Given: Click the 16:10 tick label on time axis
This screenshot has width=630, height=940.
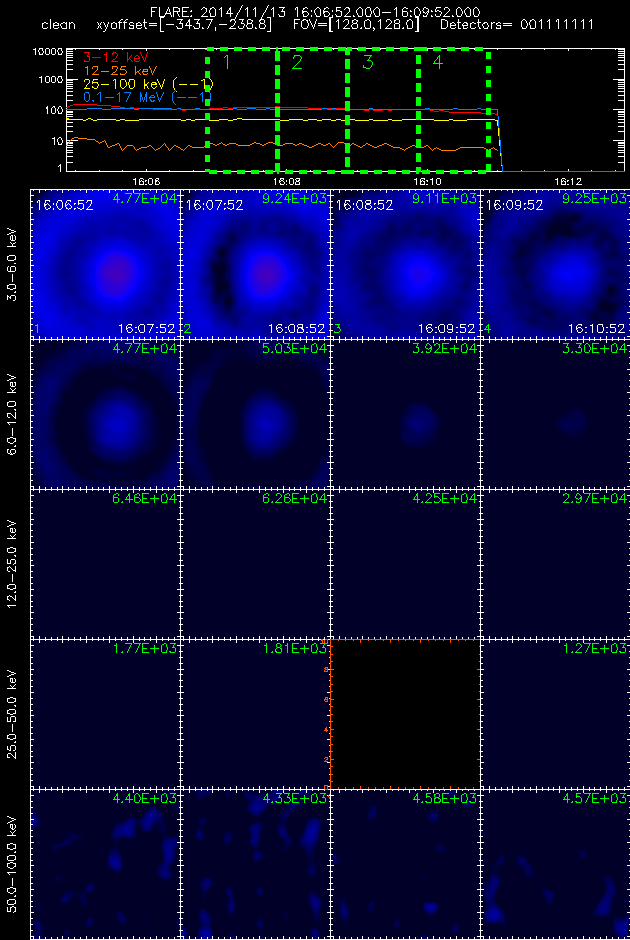Looking at the screenshot, I should click(x=427, y=180).
